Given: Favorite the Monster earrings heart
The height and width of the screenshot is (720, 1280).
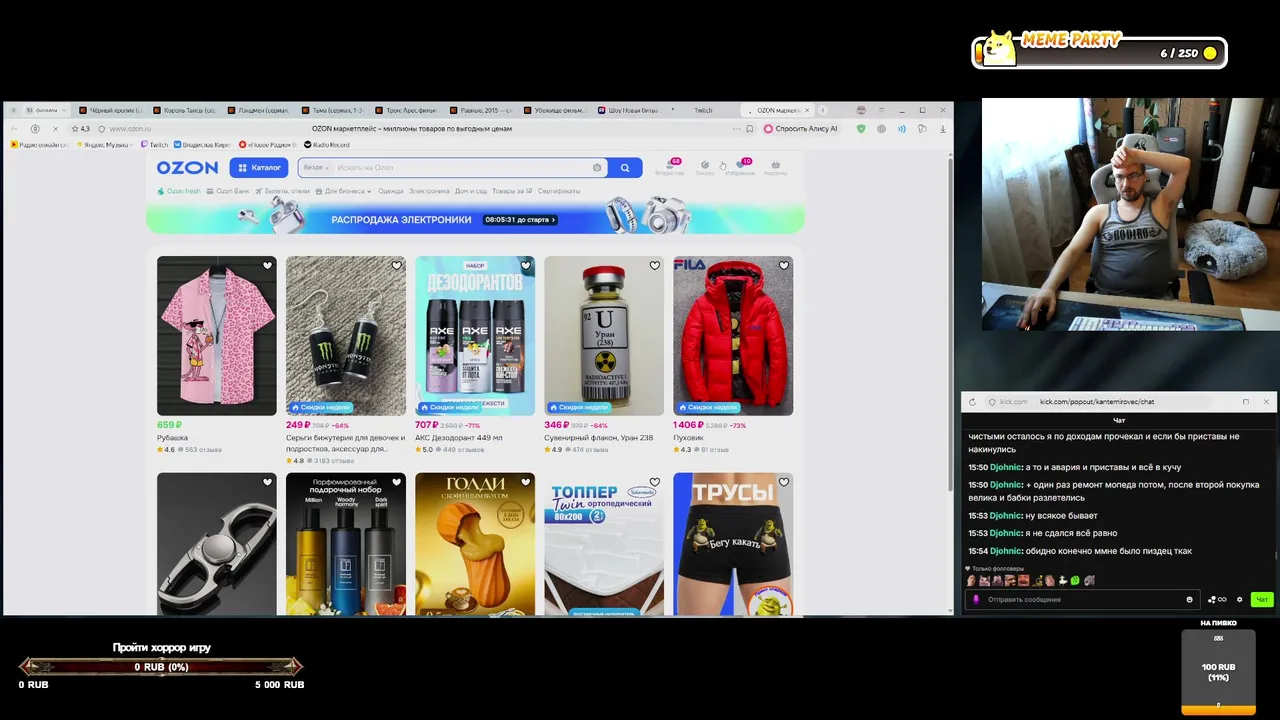Looking at the screenshot, I should 396,266.
